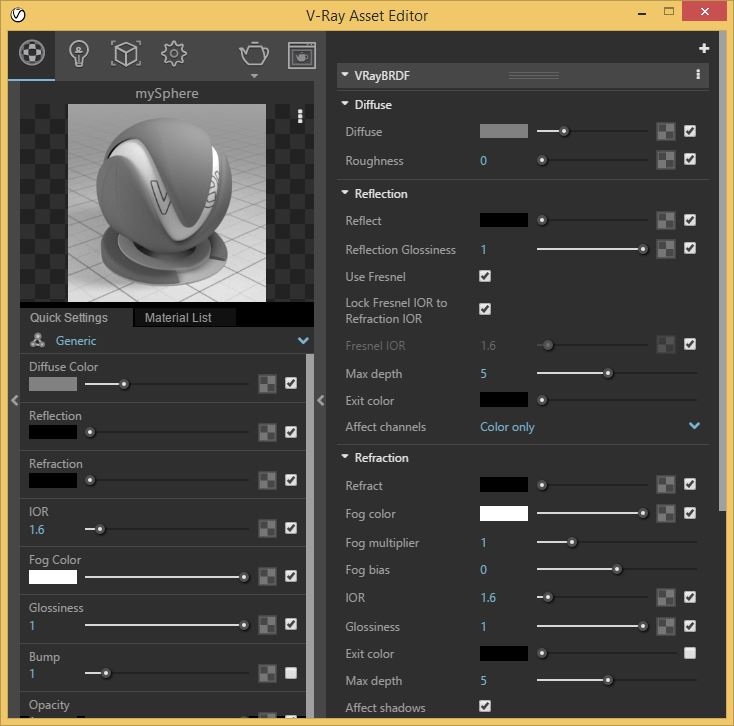Screen dimensions: 734x726
Task: Click texture slot for Bump
Action: point(267,673)
